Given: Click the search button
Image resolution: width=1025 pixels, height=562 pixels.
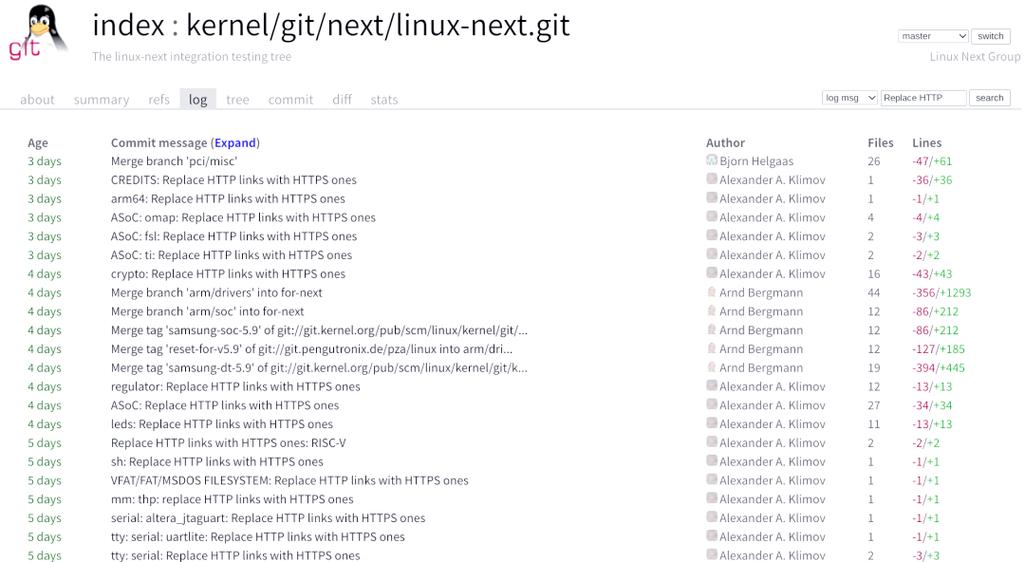Looking at the screenshot, I should click(x=989, y=97).
